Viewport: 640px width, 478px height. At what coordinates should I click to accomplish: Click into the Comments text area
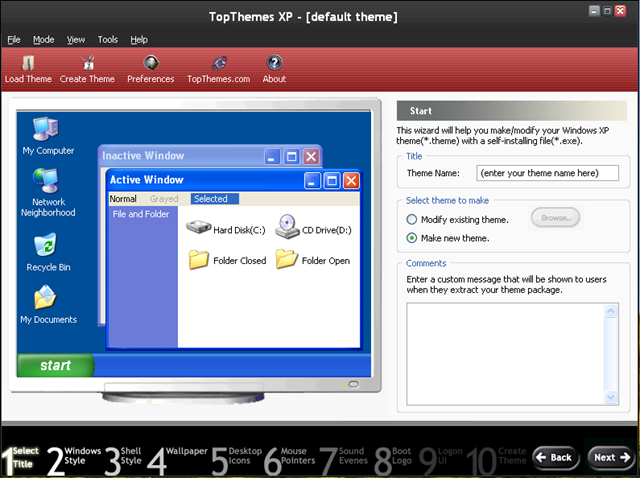pyautogui.click(x=505, y=354)
